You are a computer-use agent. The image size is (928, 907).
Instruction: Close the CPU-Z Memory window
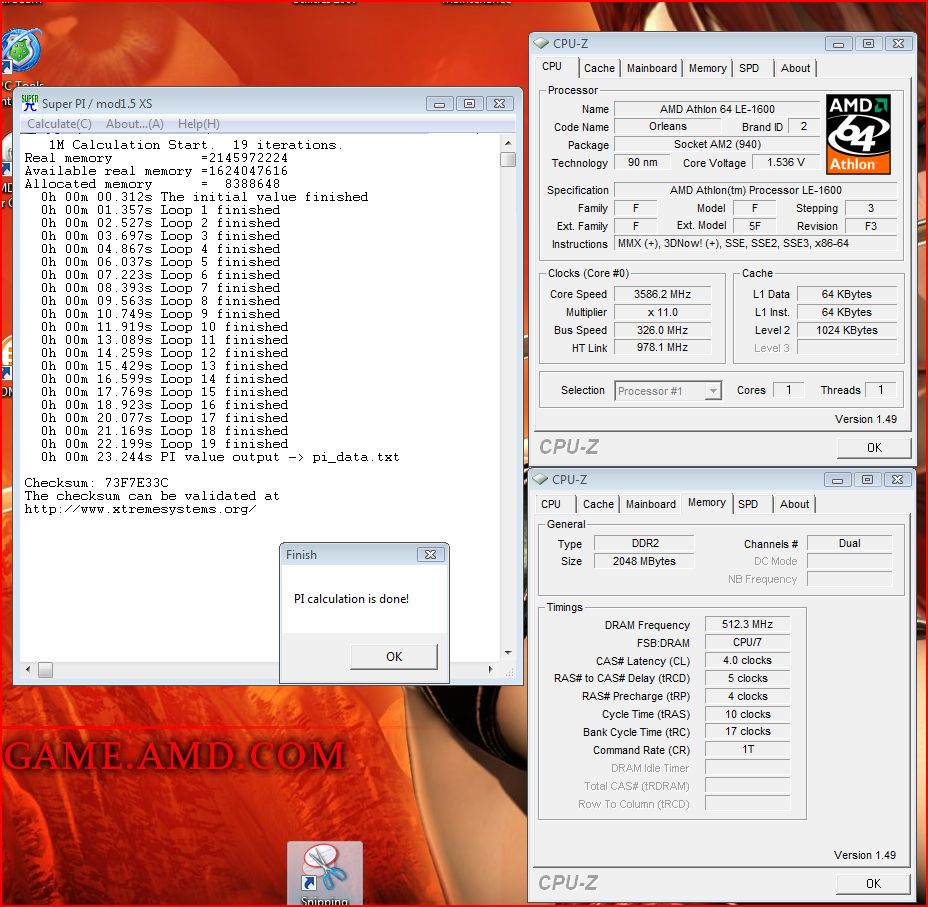point(897,480)
